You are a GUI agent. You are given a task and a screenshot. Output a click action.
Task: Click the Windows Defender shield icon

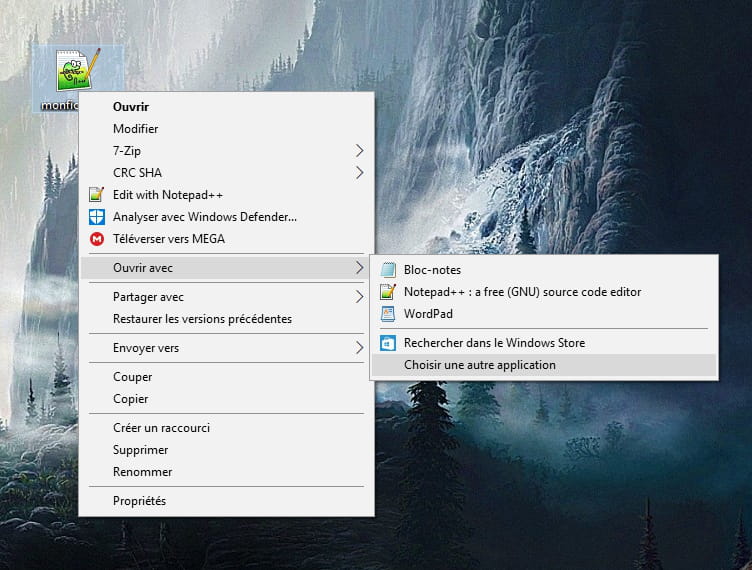(97, 217)
